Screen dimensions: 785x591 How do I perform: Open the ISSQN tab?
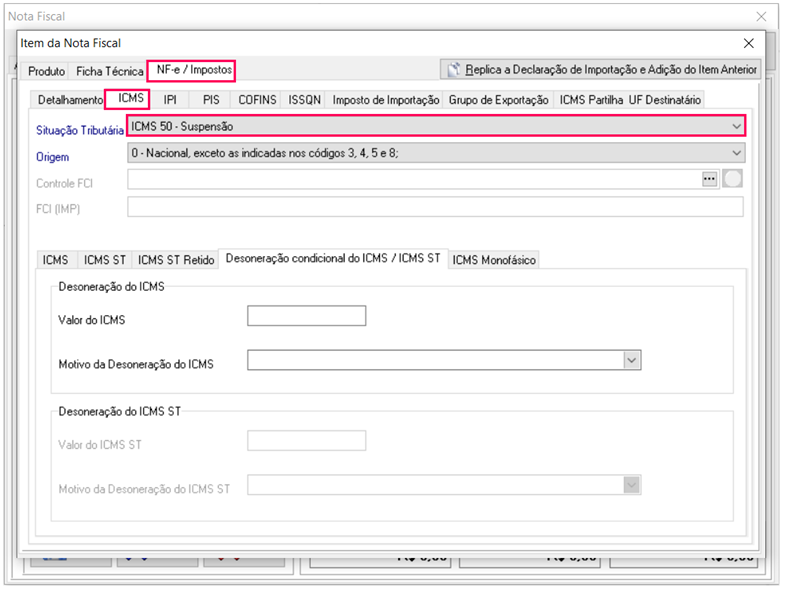[305, 100]
